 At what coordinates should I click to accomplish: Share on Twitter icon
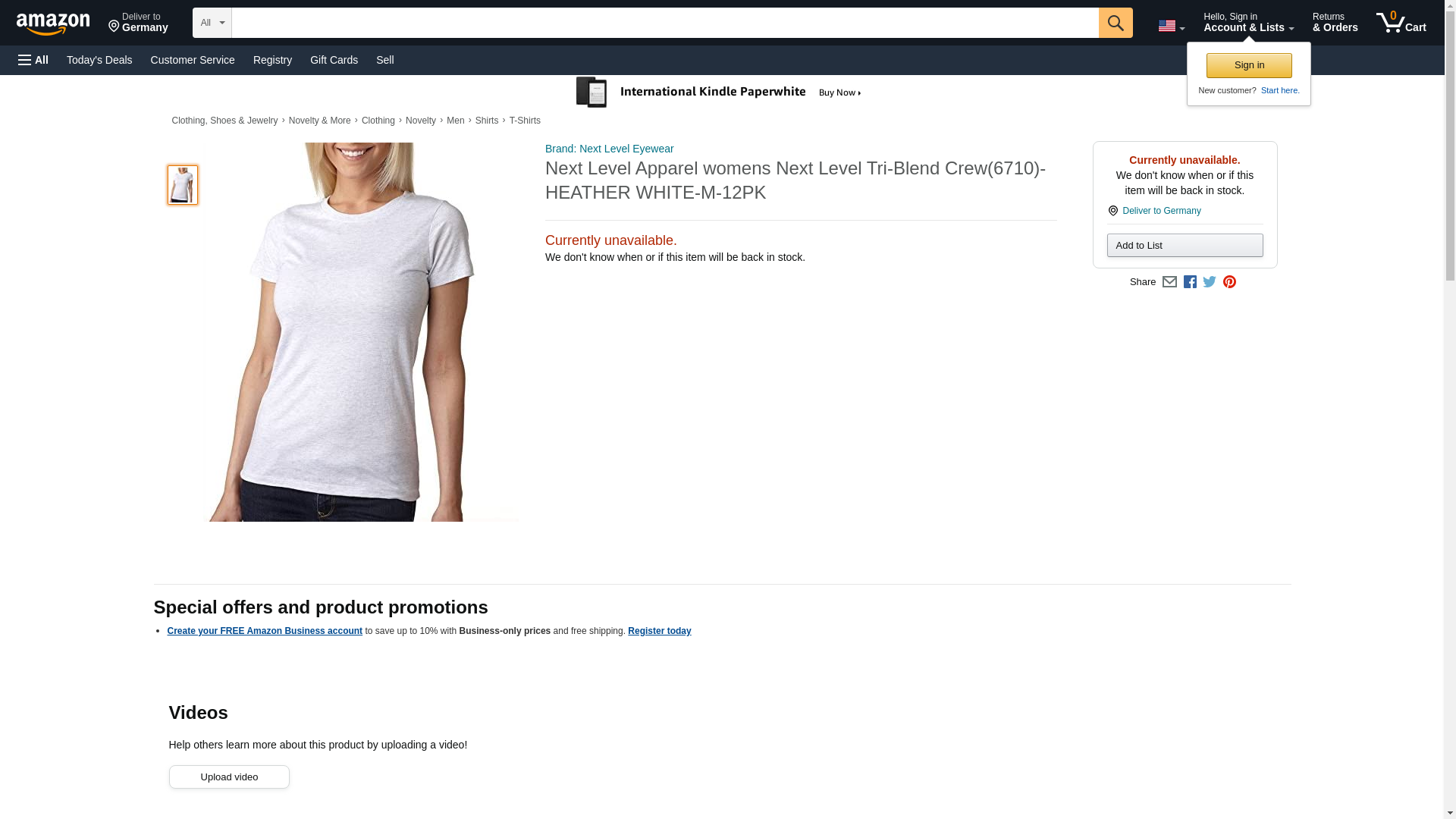[1210, 282]
